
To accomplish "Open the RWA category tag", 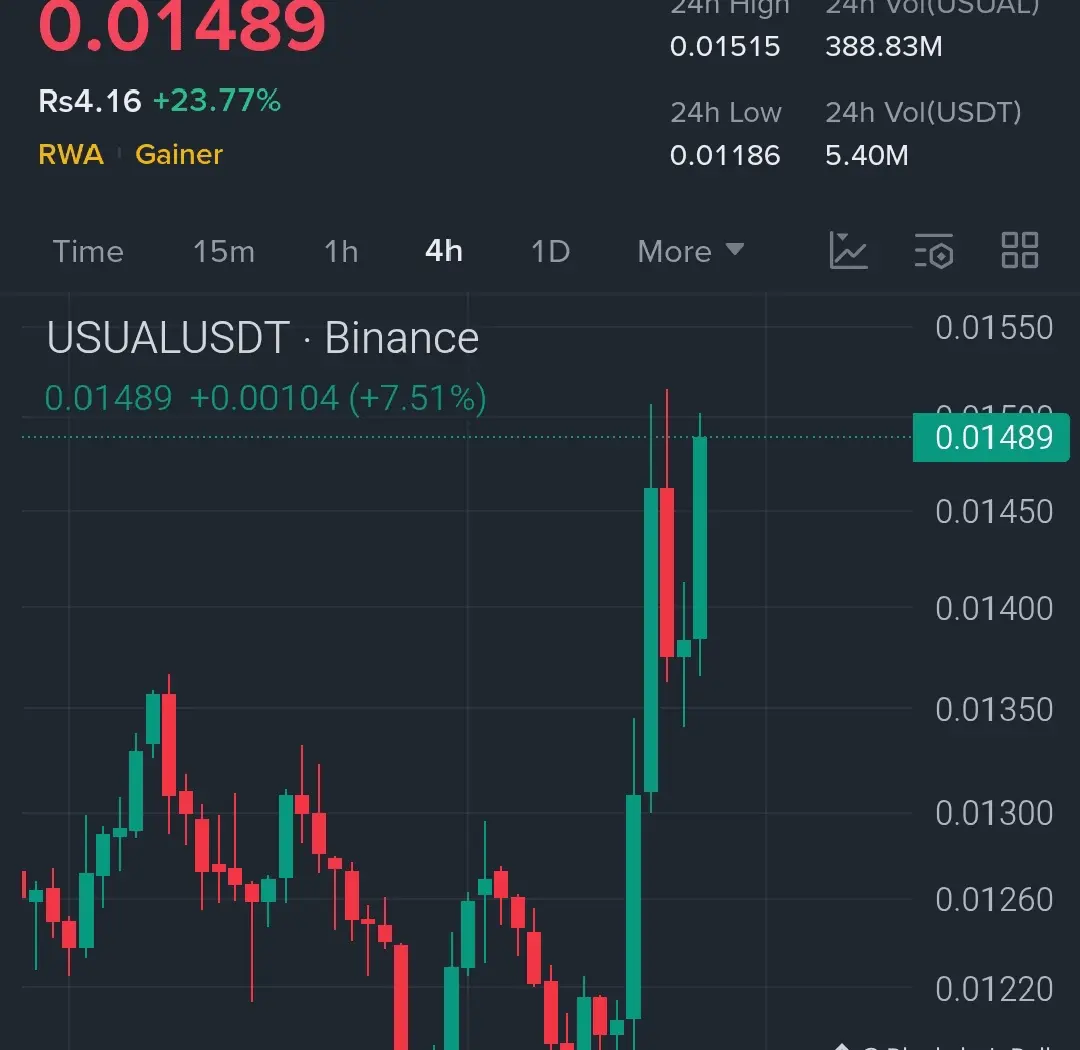I will (71, 154).
